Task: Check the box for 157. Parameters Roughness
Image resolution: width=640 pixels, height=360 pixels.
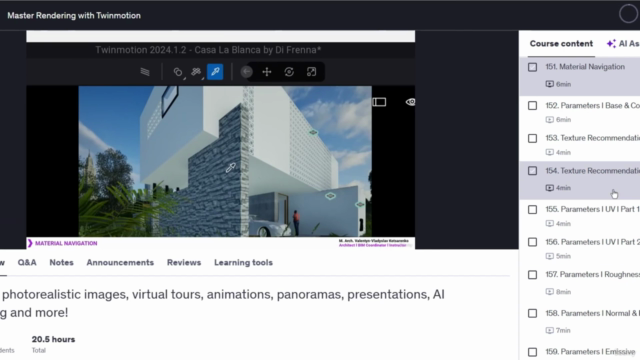Action: click(x=532, y=275)
